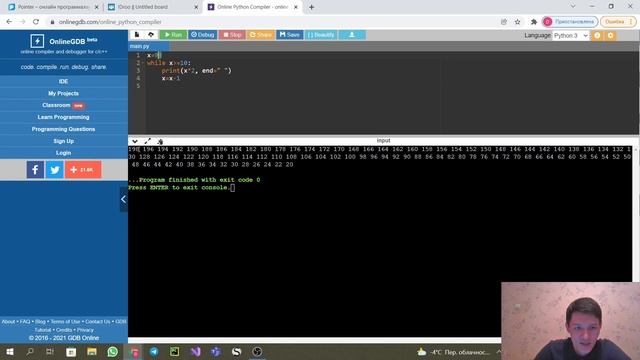The image size is (640, 360).
Task: Switch to the Pointer browser tab
Action: coord(53,7)
